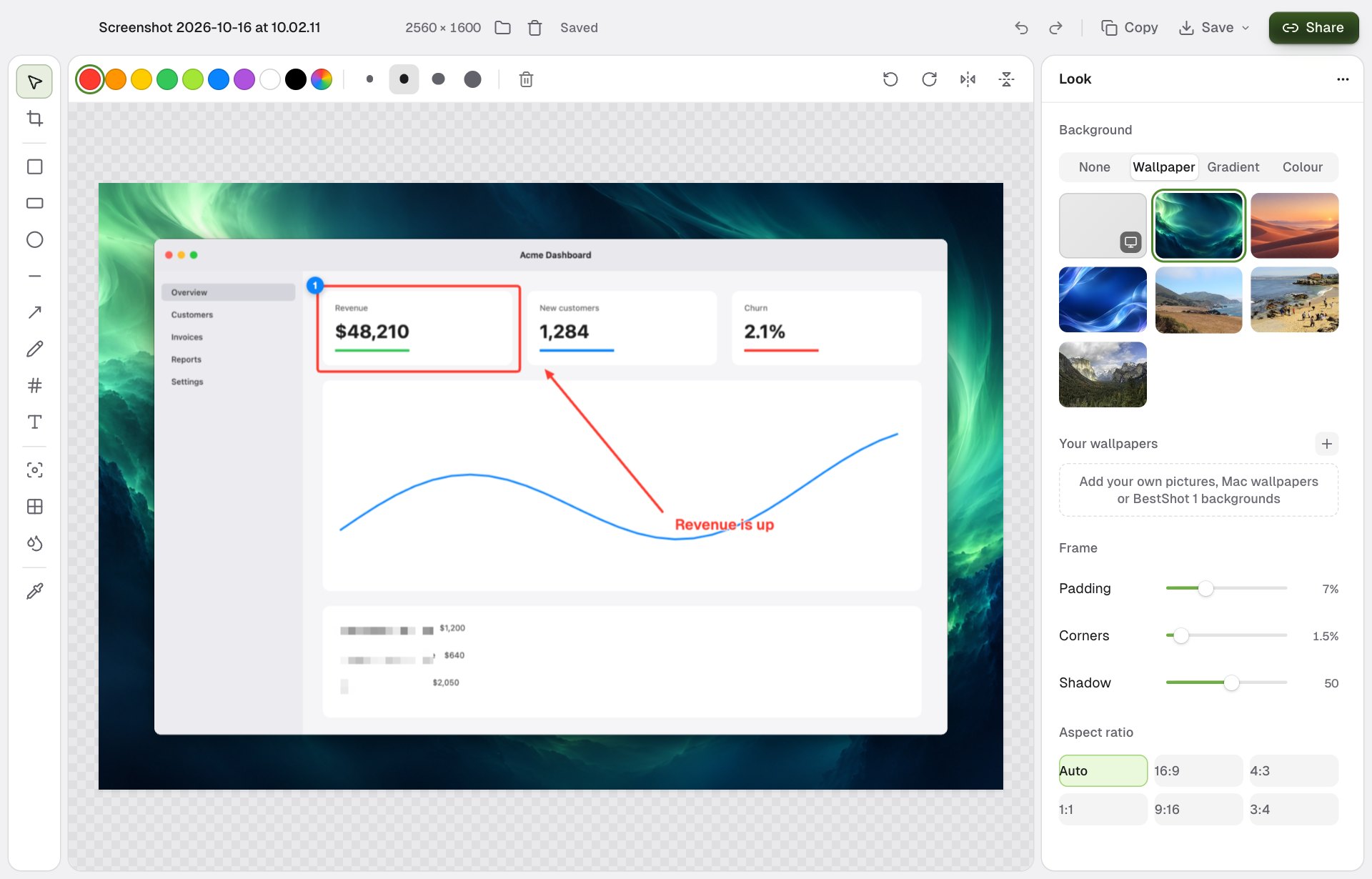Screen dimensions: 1372x879
Task: Switch background to Gradient tab
Action: [x=1233, y=167]
